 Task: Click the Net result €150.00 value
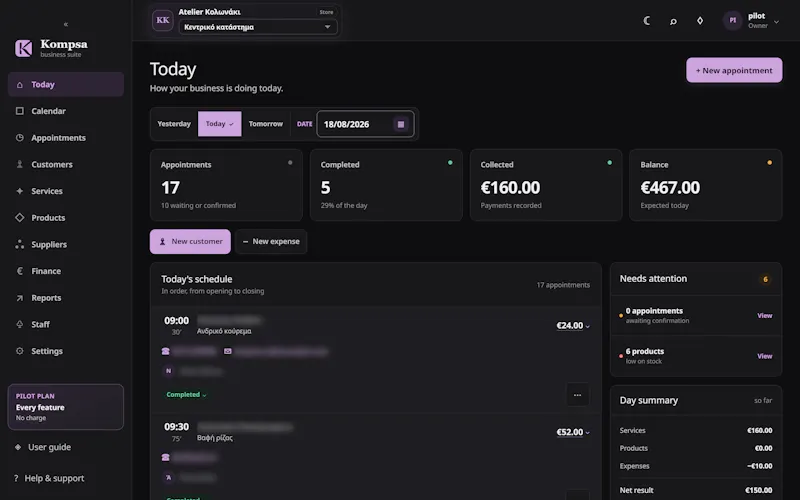(x=759, y=490)
